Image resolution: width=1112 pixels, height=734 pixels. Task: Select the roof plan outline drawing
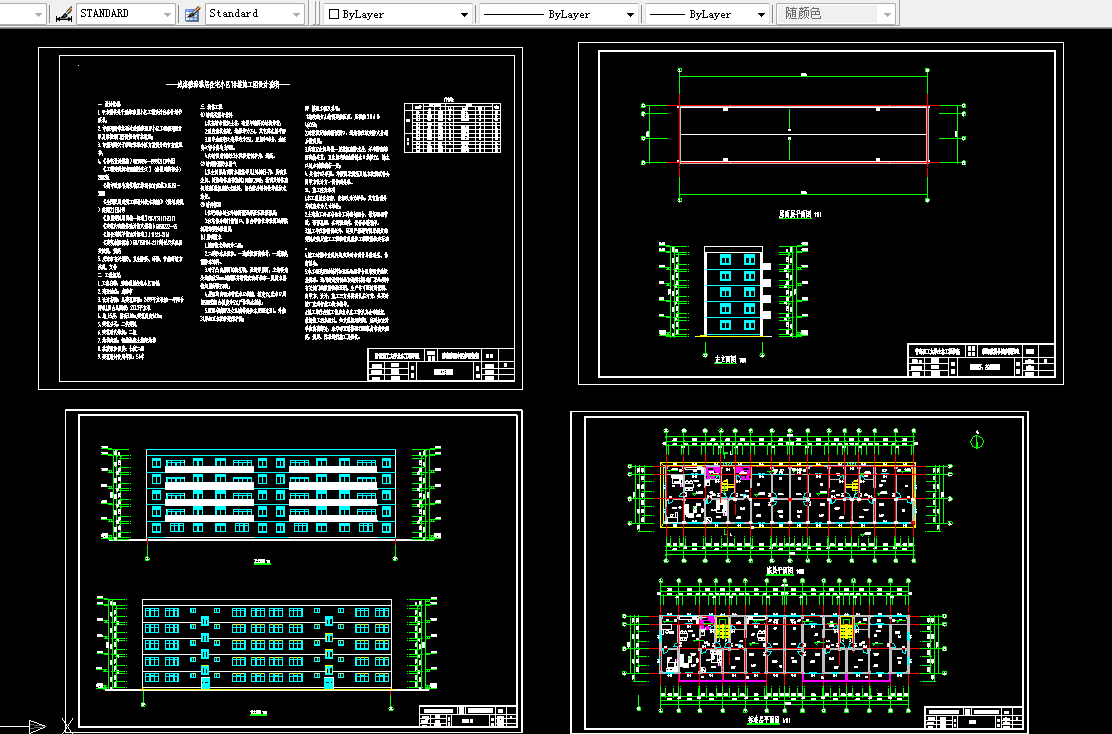(x=804, y=135)
